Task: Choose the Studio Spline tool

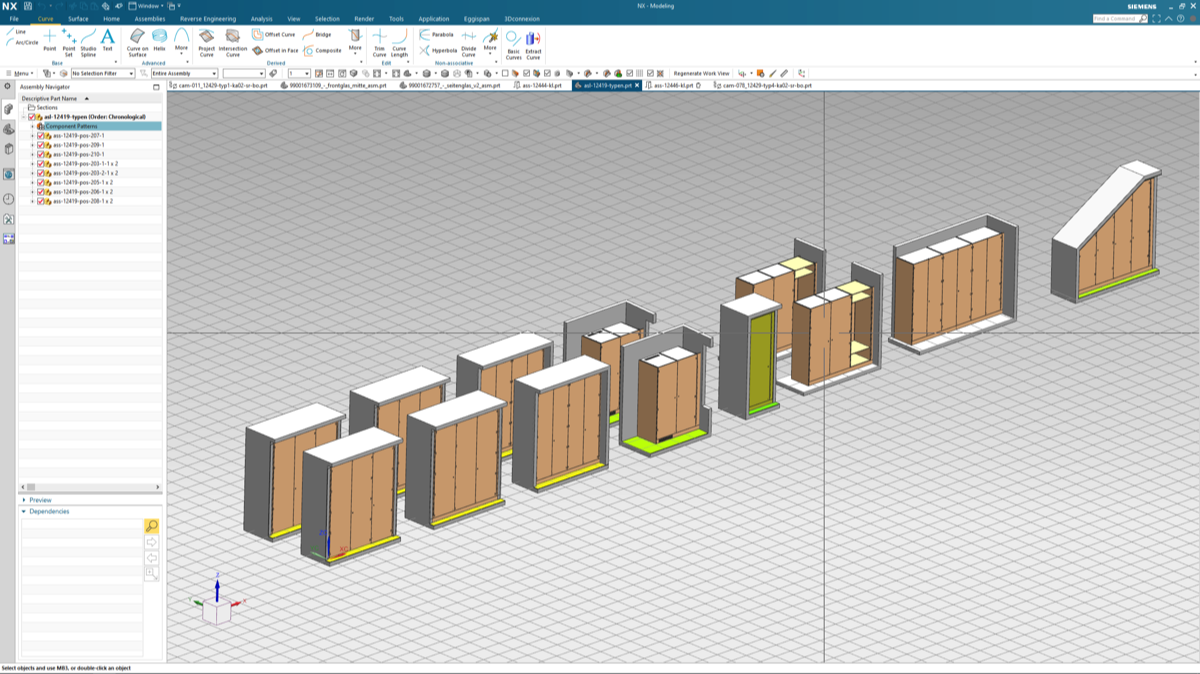Action: coord(88,41)
